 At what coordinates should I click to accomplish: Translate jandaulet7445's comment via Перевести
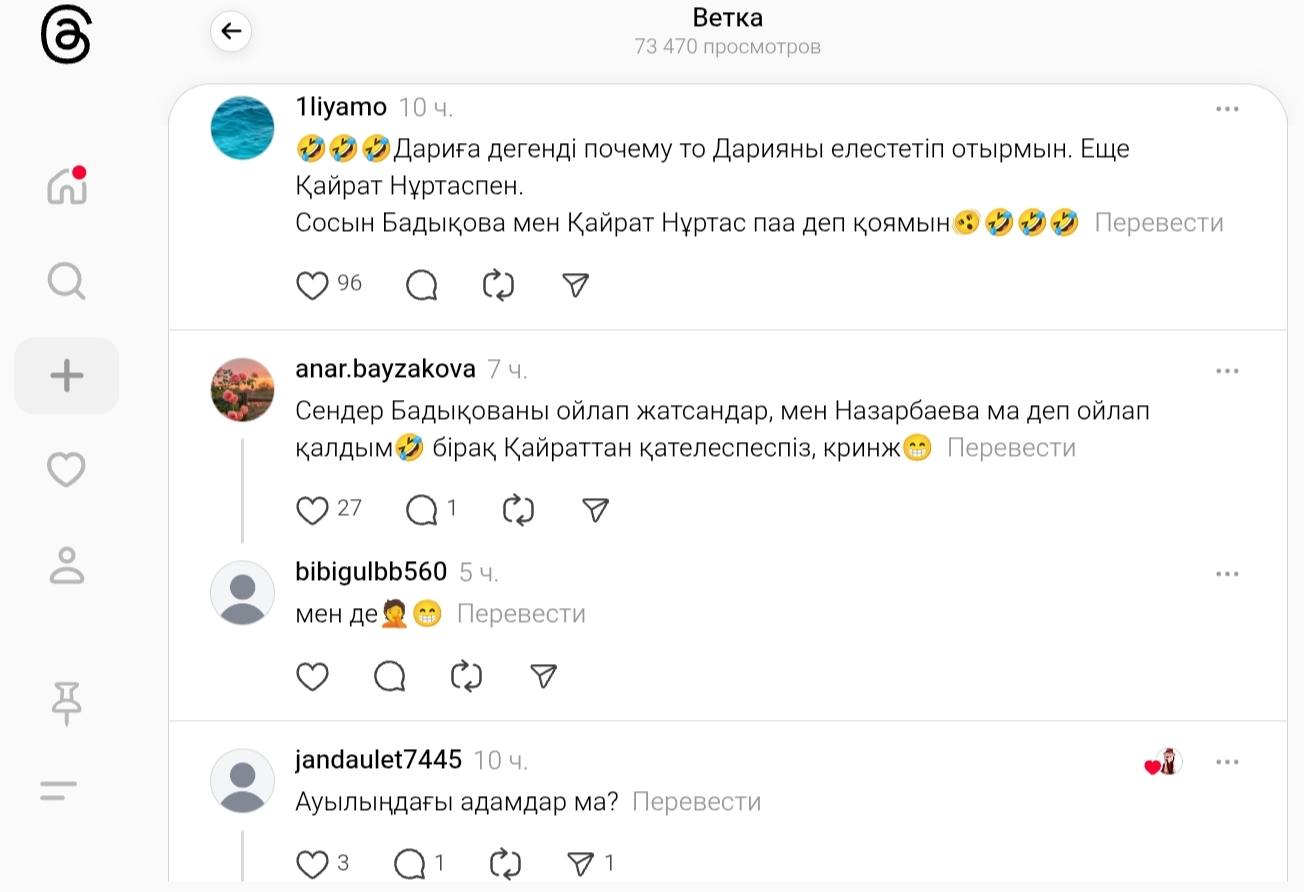coord(697,801)
